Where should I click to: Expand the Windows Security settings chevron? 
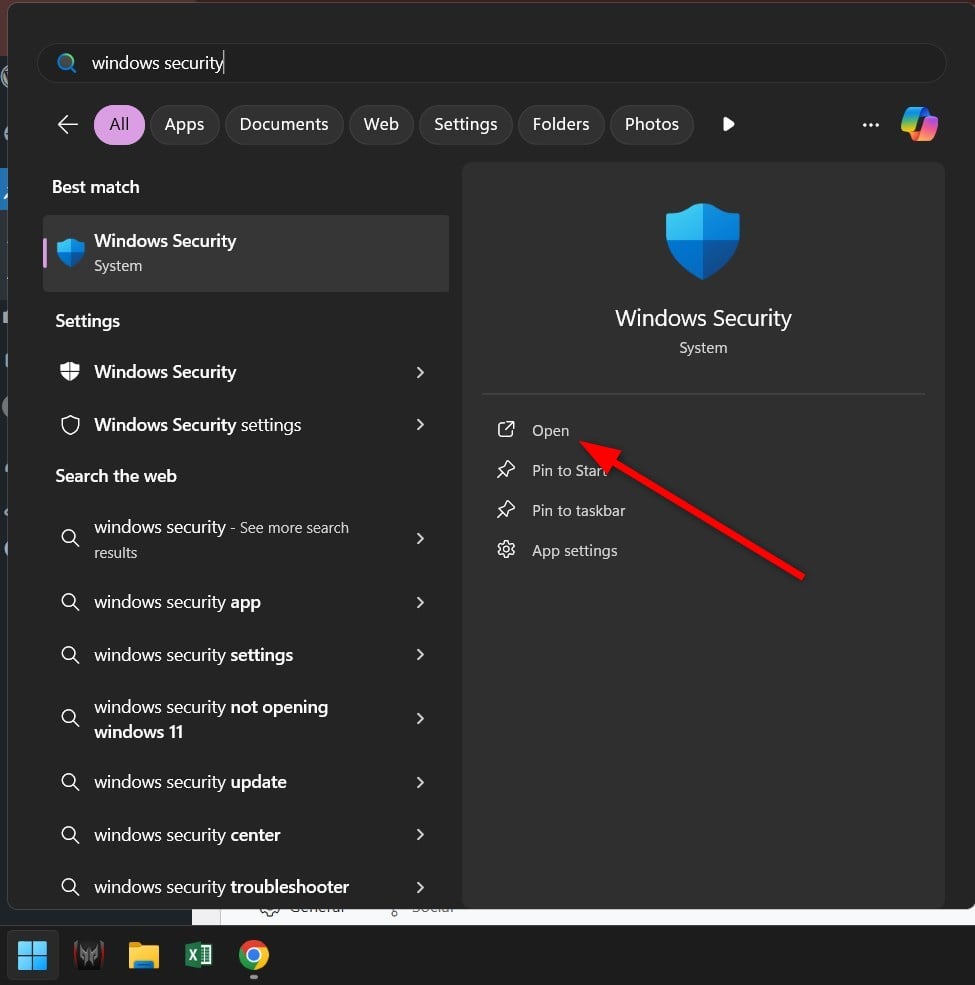click(x=421, y=424)
